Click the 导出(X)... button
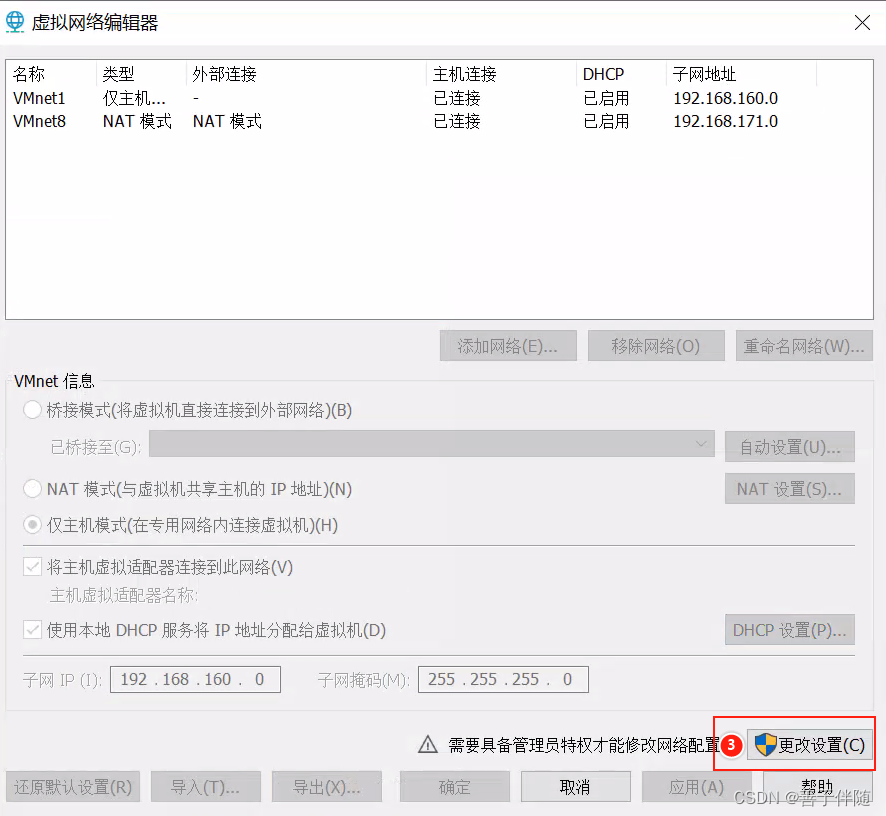 point(327,787)
